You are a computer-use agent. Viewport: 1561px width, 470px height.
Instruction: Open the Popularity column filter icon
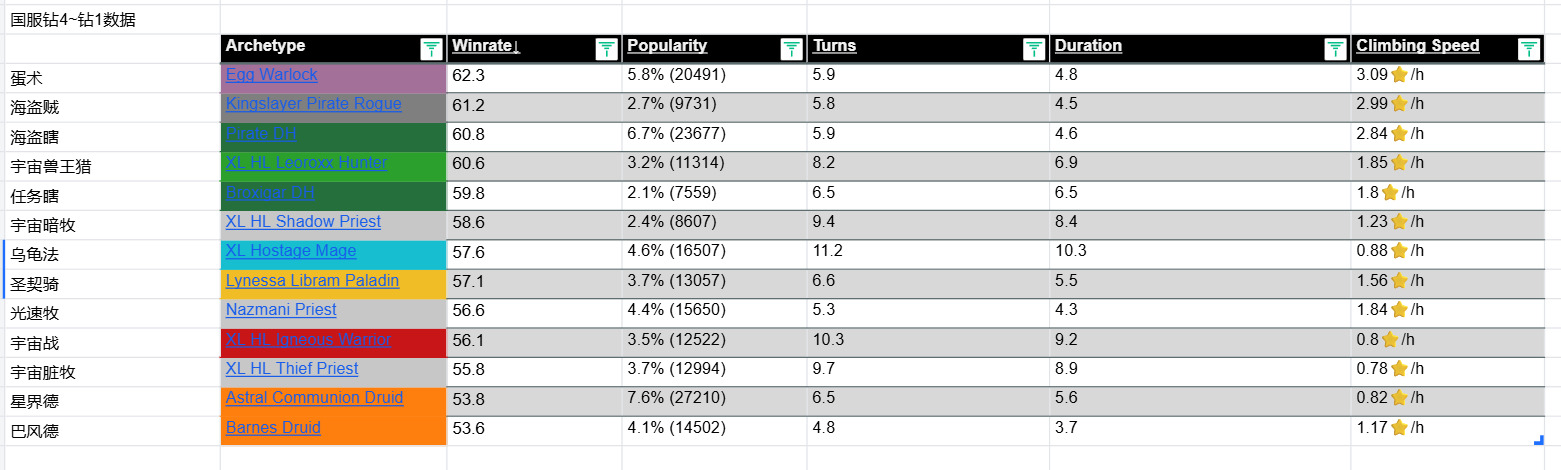click(791, 49)
